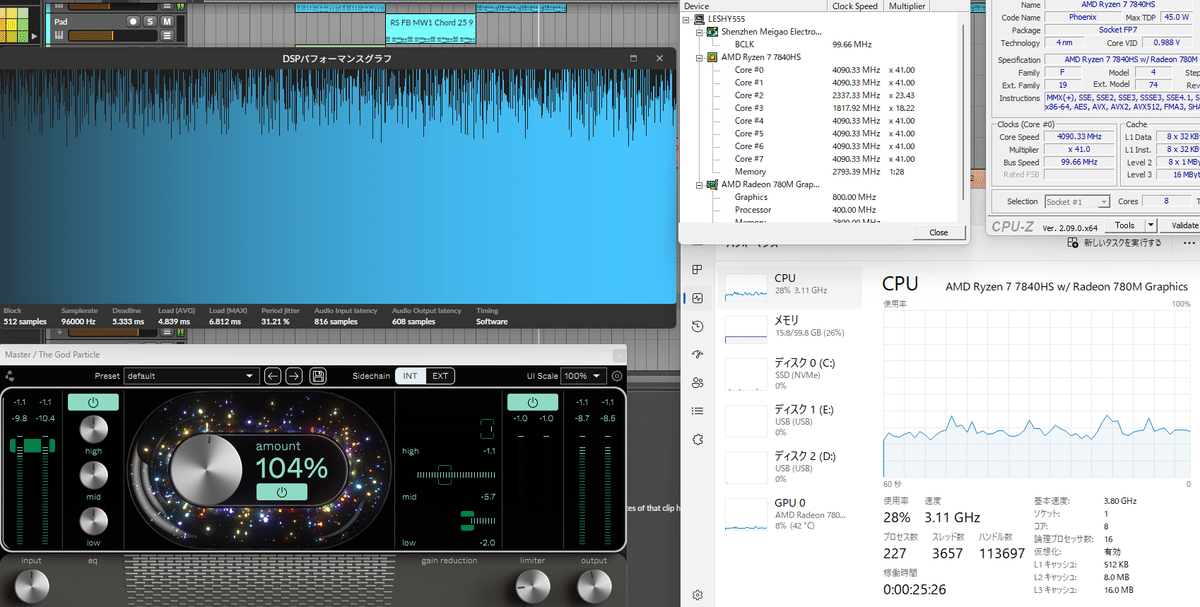Collapse the Shenzhen Meigao tree node

[699, 32]
